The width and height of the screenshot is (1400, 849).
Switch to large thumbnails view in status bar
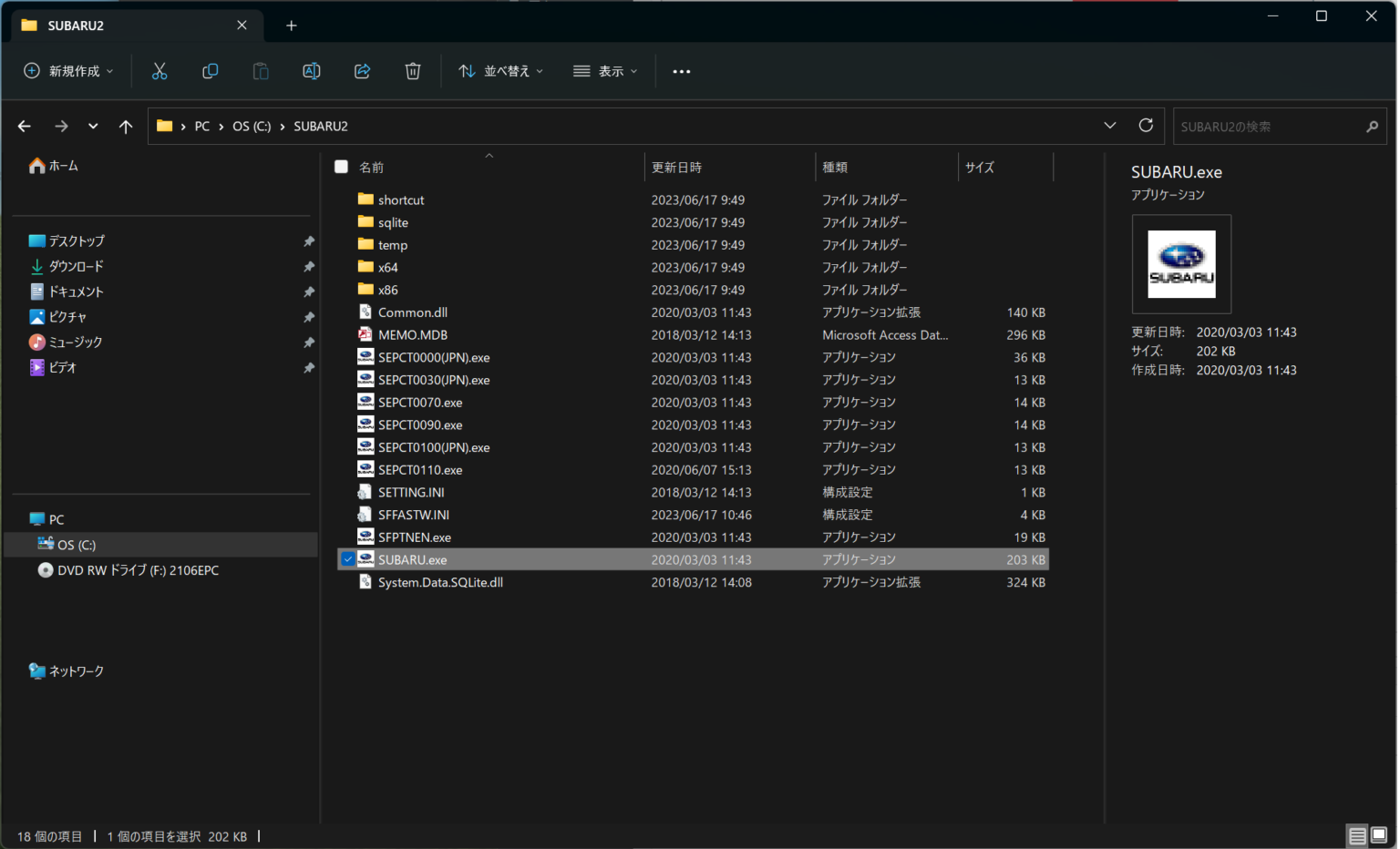pyautogui.click(x=1379, y=835)
